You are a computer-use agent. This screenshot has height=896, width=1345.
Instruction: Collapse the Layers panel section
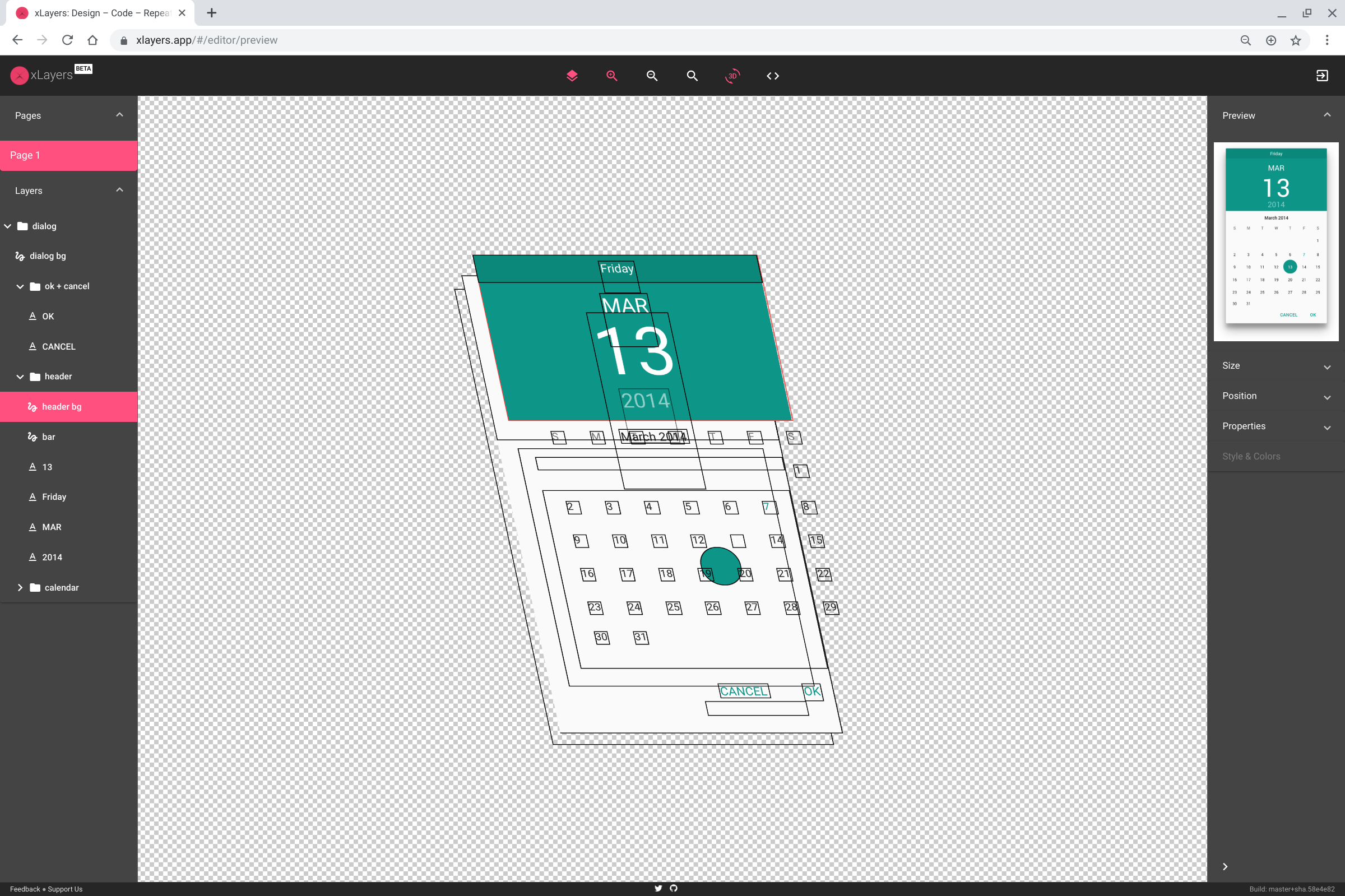click(120, 190)
